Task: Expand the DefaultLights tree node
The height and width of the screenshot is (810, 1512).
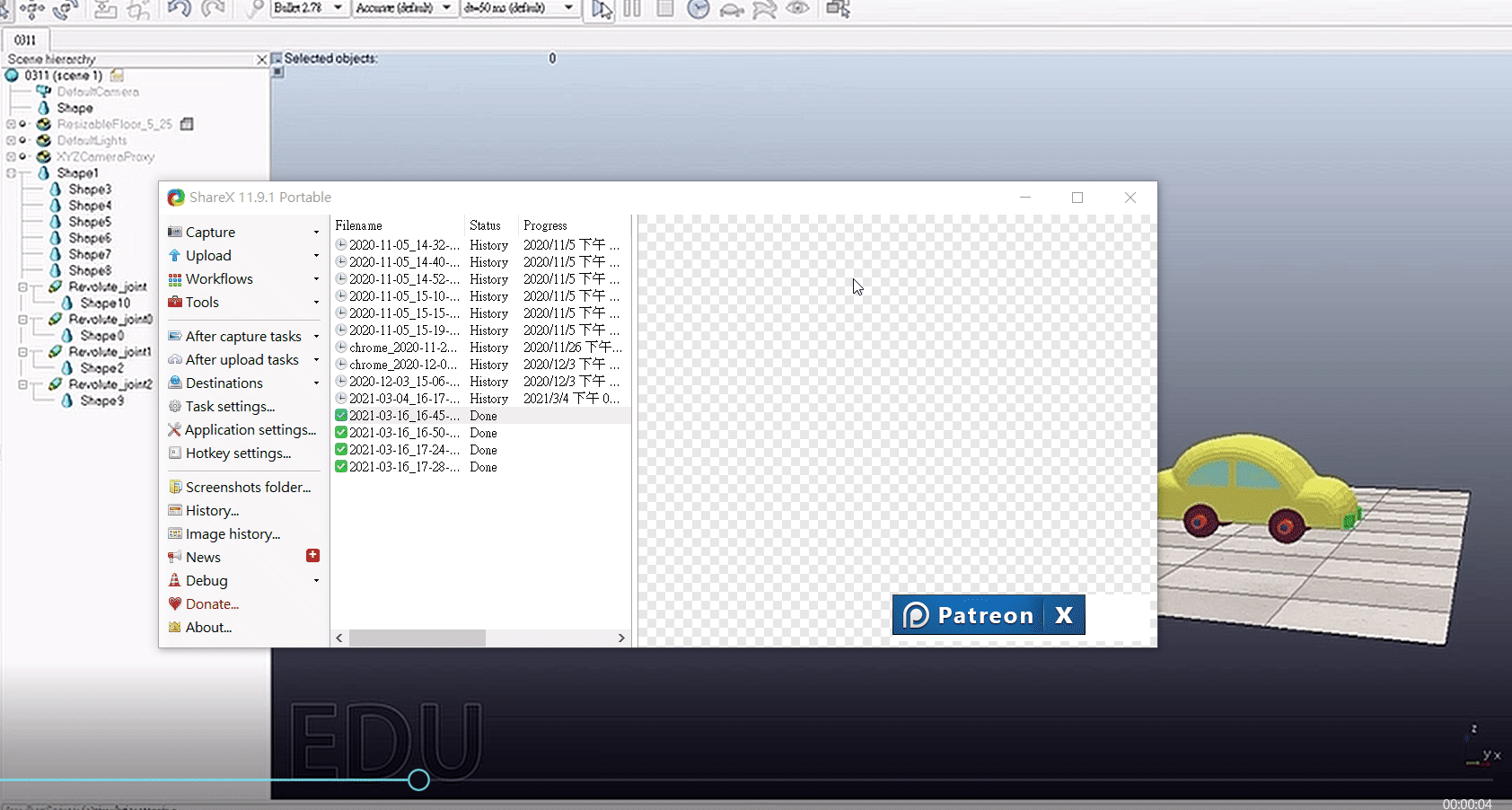Action: pyautogui.click(x=11, y=140)
